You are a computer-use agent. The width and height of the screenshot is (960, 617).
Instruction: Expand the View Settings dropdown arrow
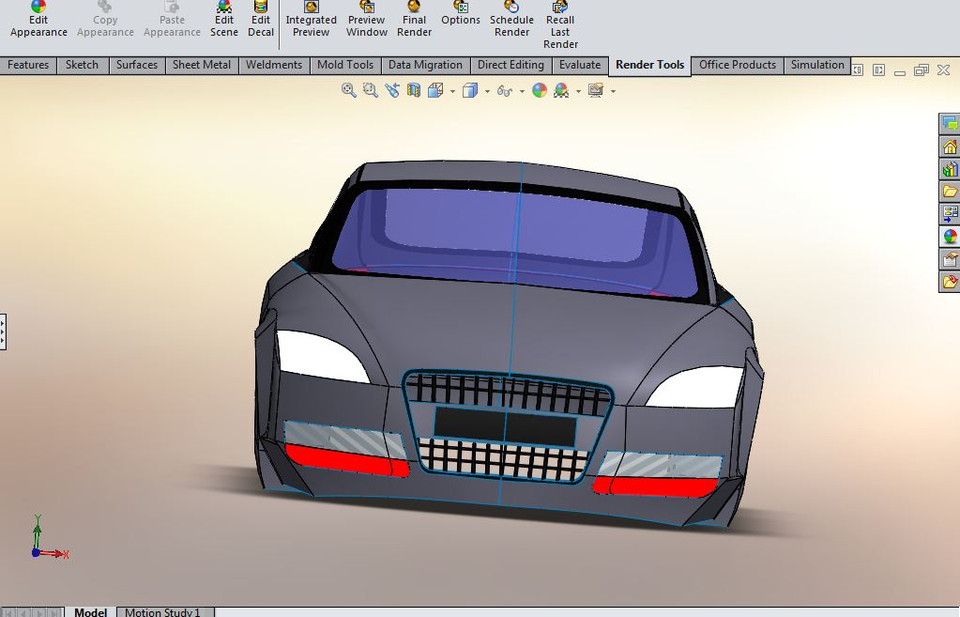613,92
